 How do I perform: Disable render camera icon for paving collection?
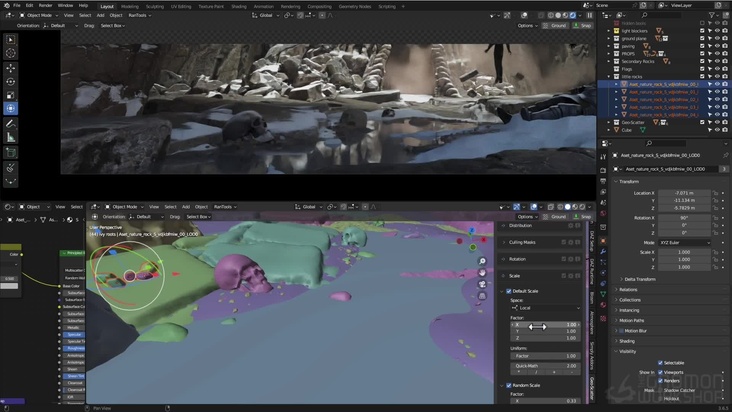725,46
